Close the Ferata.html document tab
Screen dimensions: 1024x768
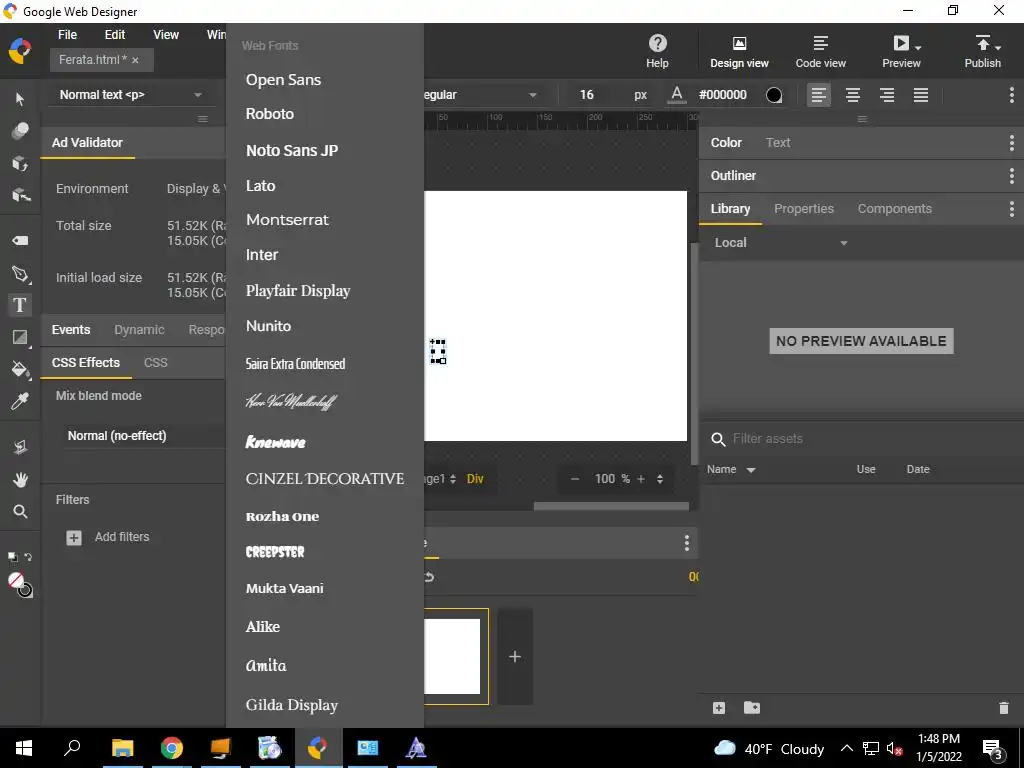(x=135, y=60)
